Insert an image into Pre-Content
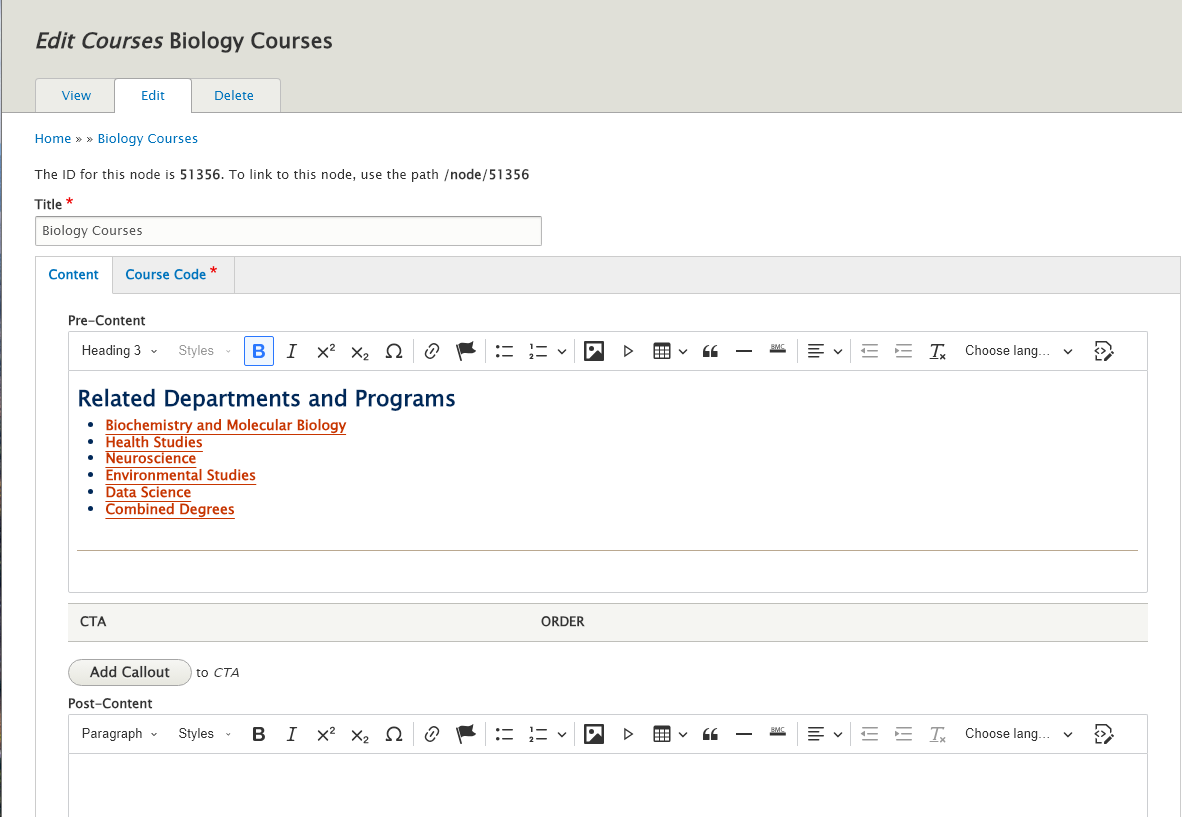 (594, 350)
